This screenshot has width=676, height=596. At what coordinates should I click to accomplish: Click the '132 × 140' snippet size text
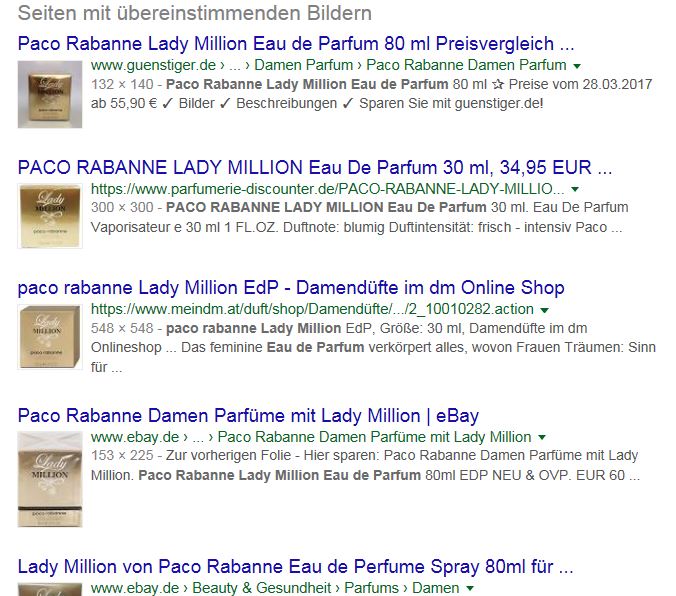pyautogui.click(x=122, y=84)
